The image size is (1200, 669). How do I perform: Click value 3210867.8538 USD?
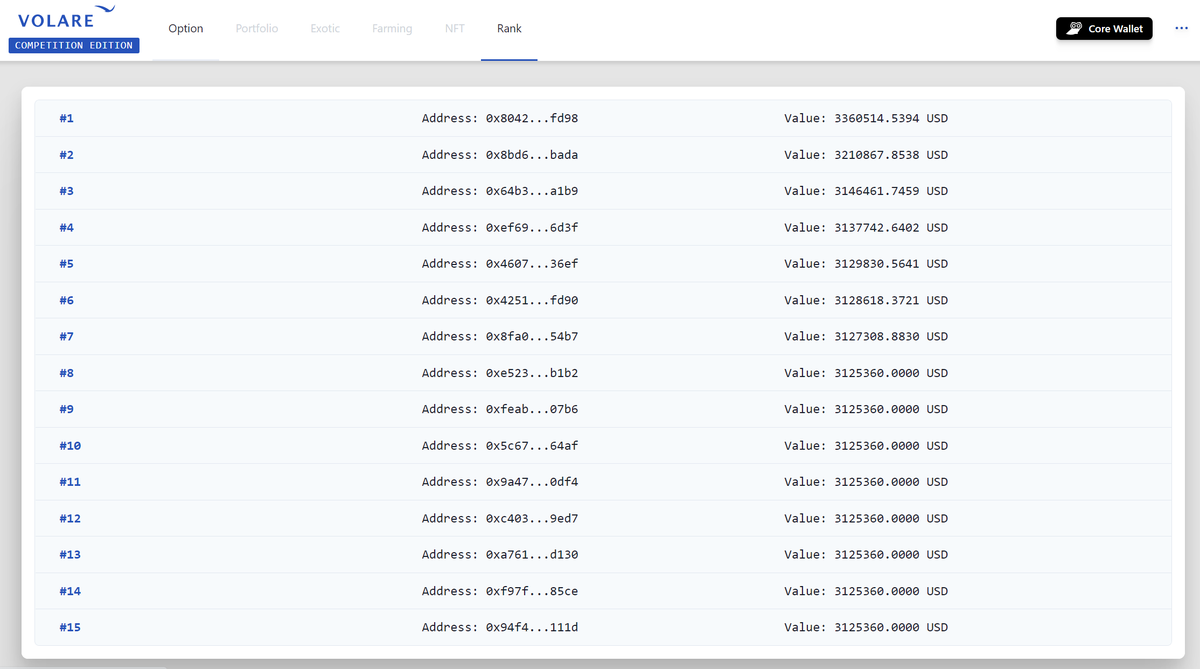point(891,155)
